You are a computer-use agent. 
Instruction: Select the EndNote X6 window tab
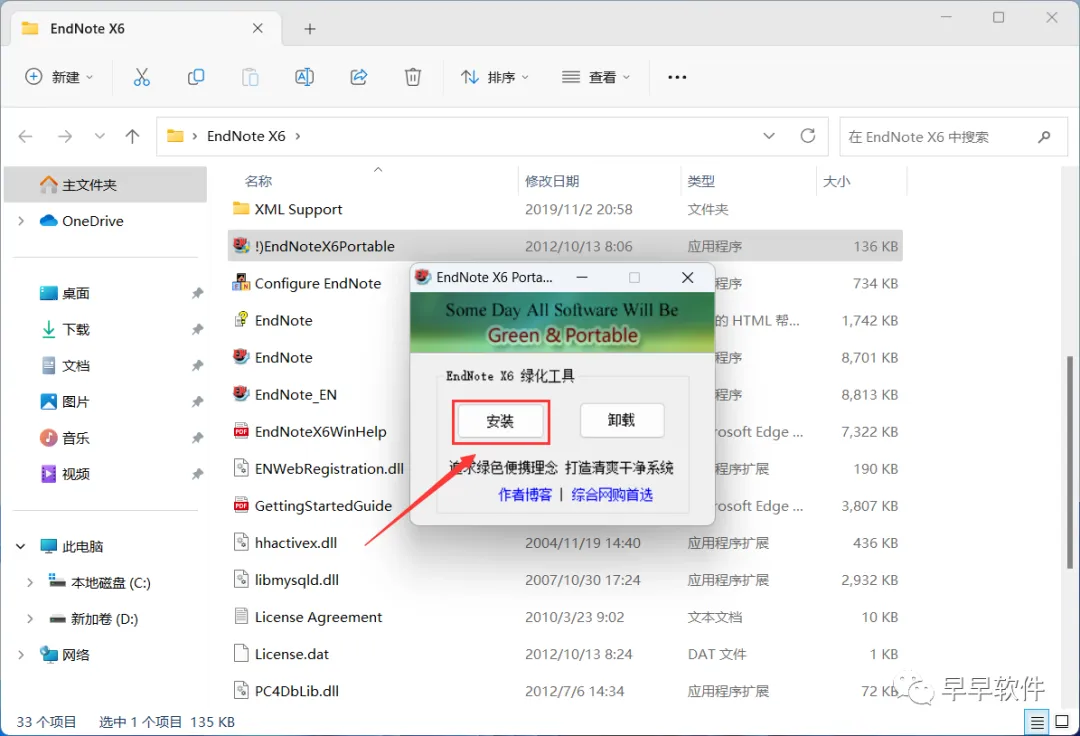(x=143, y=29)
